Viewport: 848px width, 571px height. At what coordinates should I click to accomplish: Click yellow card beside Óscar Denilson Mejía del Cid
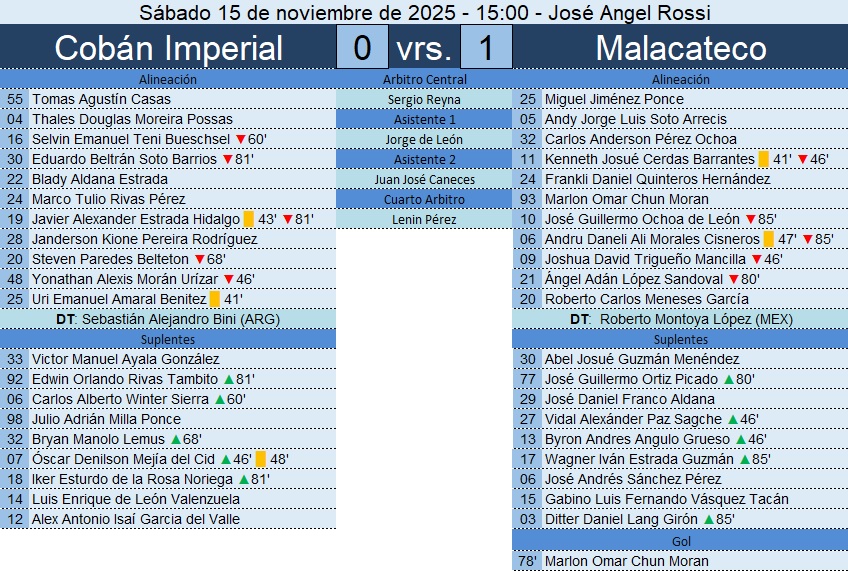point(261,459)
